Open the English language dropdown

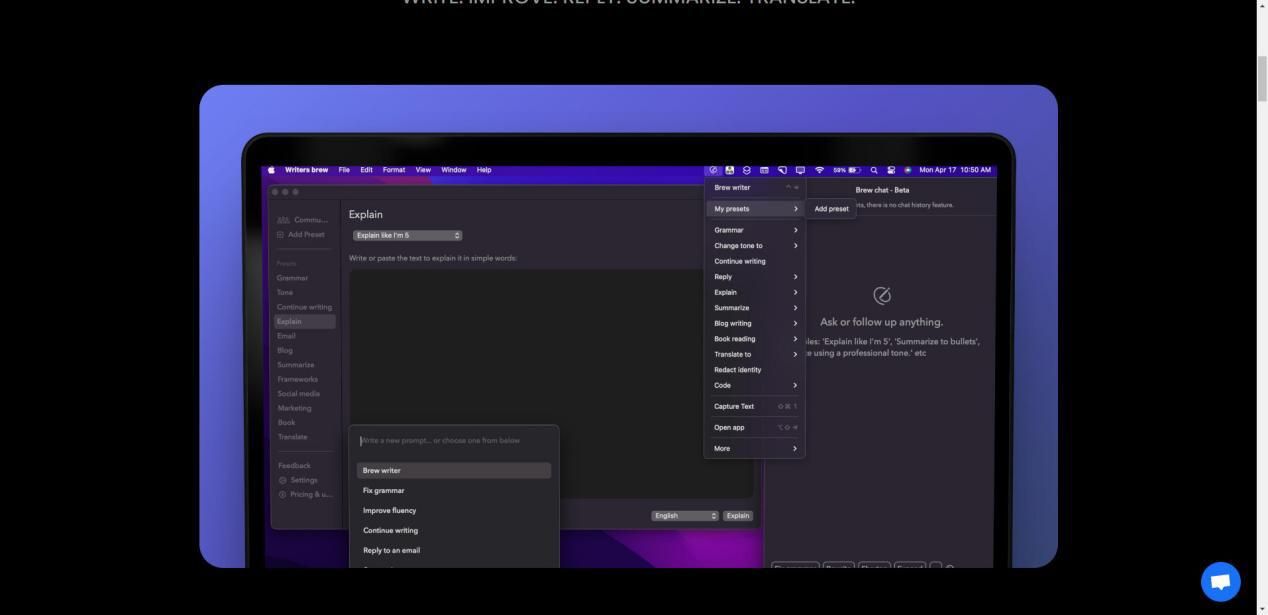click(x=685, y=516)
